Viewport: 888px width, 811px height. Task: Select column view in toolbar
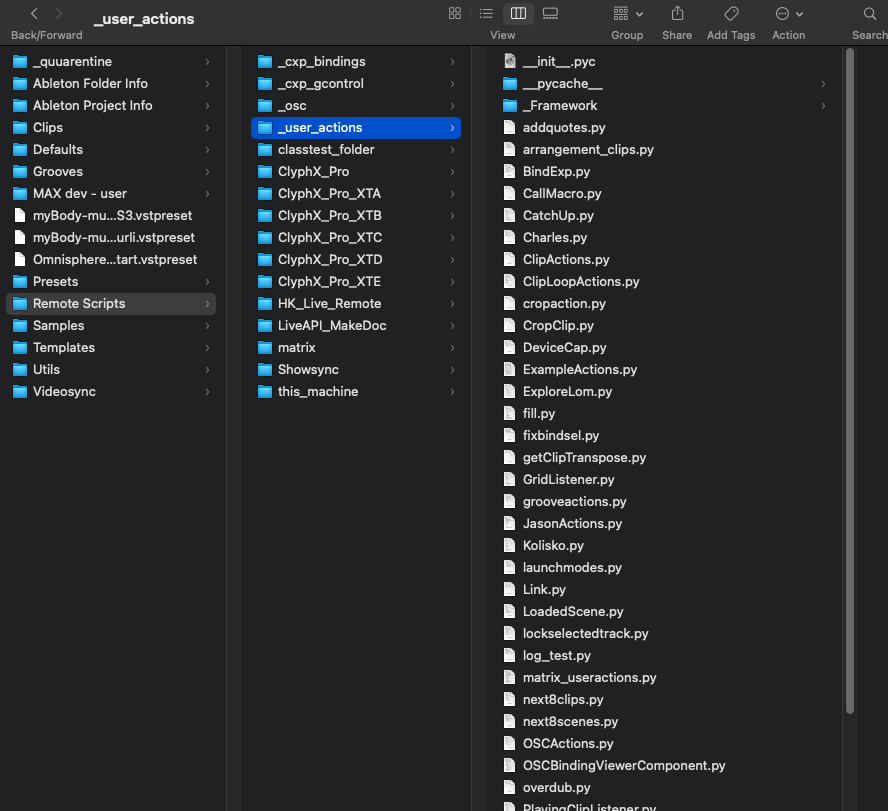518,13
